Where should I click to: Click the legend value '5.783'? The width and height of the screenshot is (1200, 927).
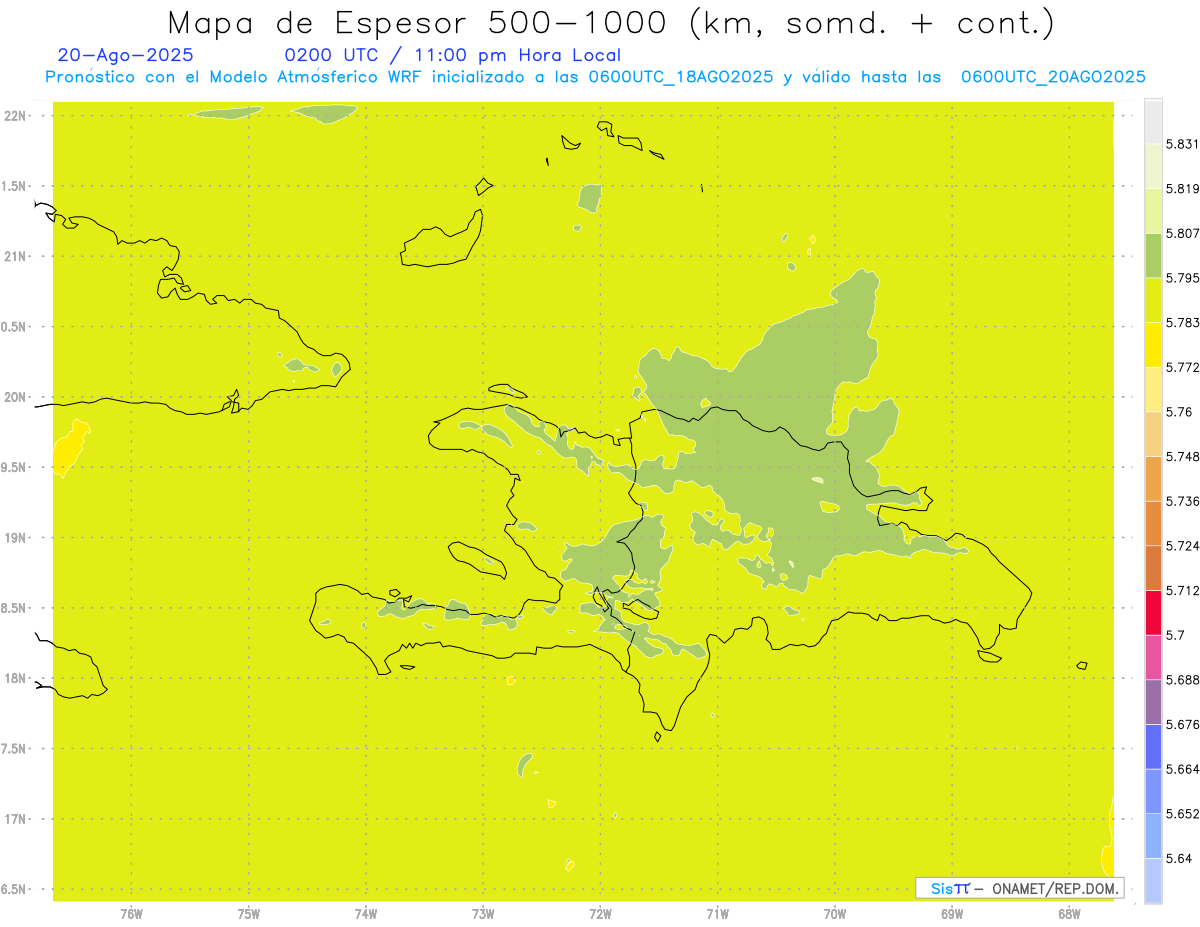[x=1182, y=323]
